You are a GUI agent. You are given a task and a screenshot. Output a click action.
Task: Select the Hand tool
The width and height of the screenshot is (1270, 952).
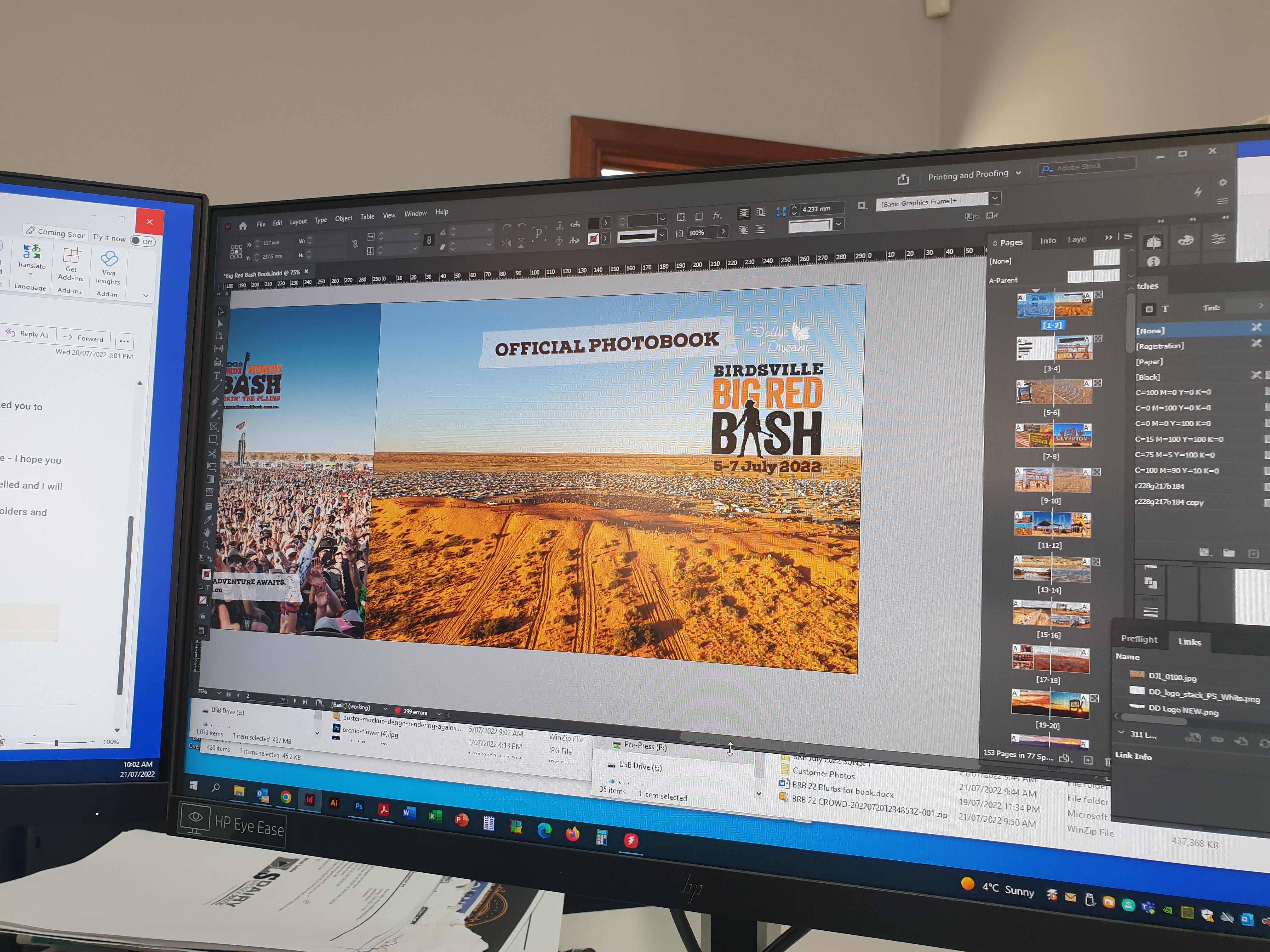[207, 533]
